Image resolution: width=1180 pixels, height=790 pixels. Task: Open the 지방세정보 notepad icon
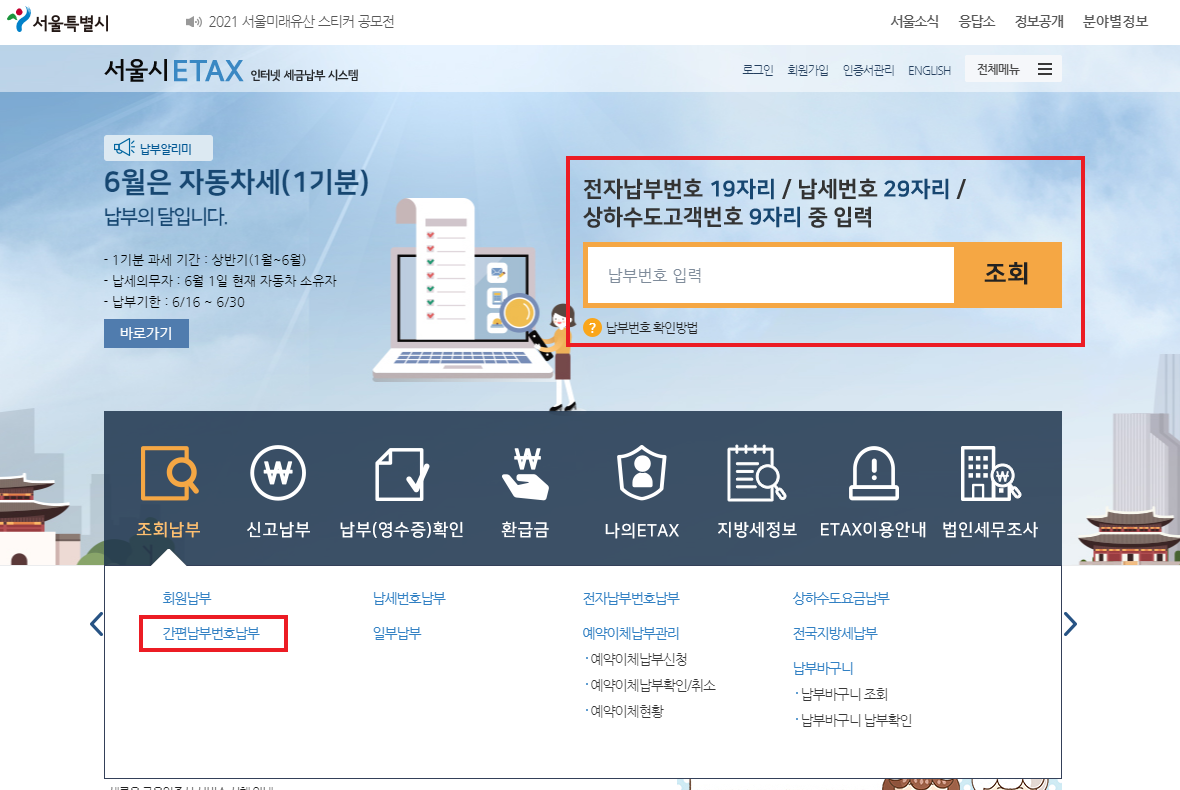(756, 472)
